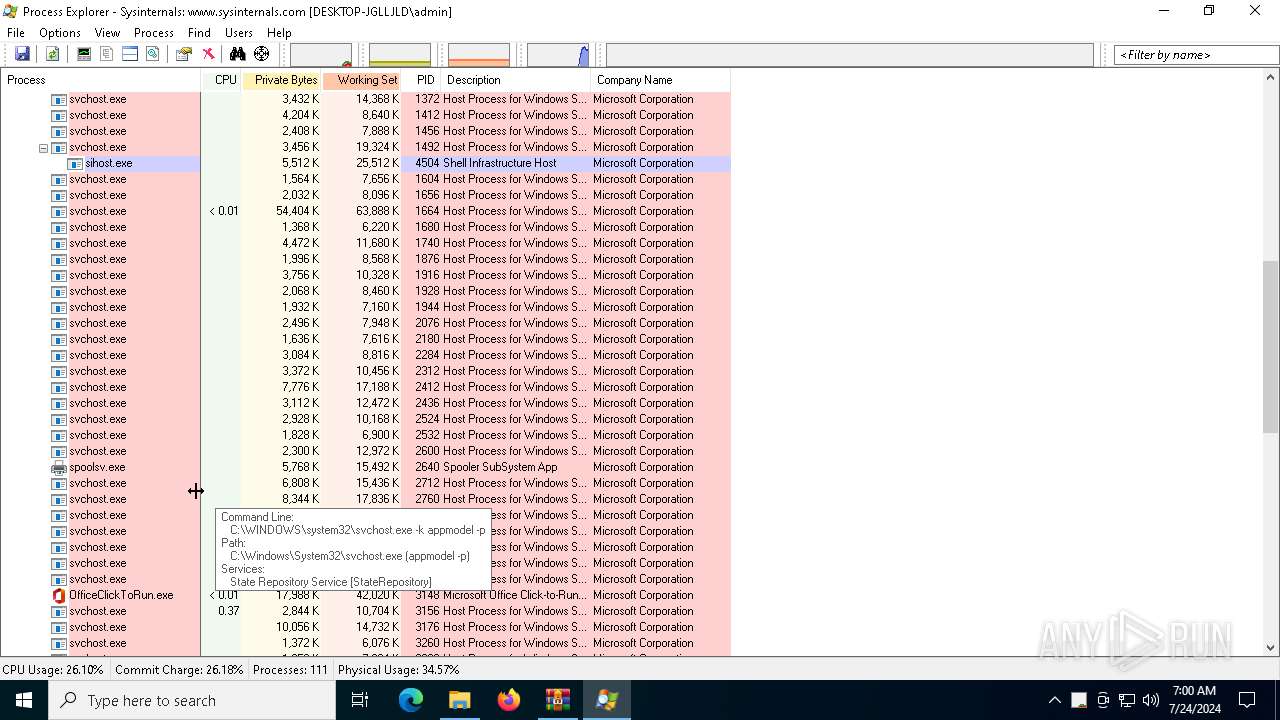Click the Refresh Now toolbar icon
Screen dimensions: 1280x720
pos(52,54)
